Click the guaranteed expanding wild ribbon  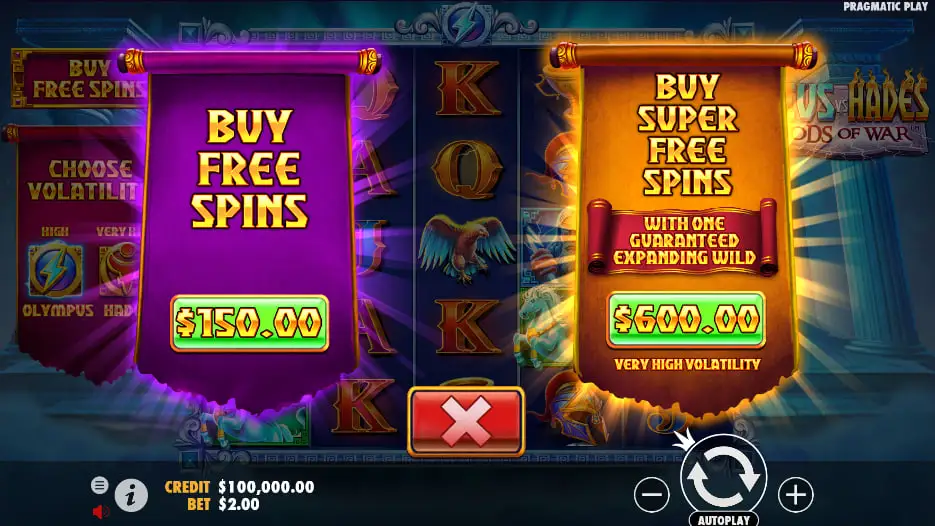click(683, 240)
